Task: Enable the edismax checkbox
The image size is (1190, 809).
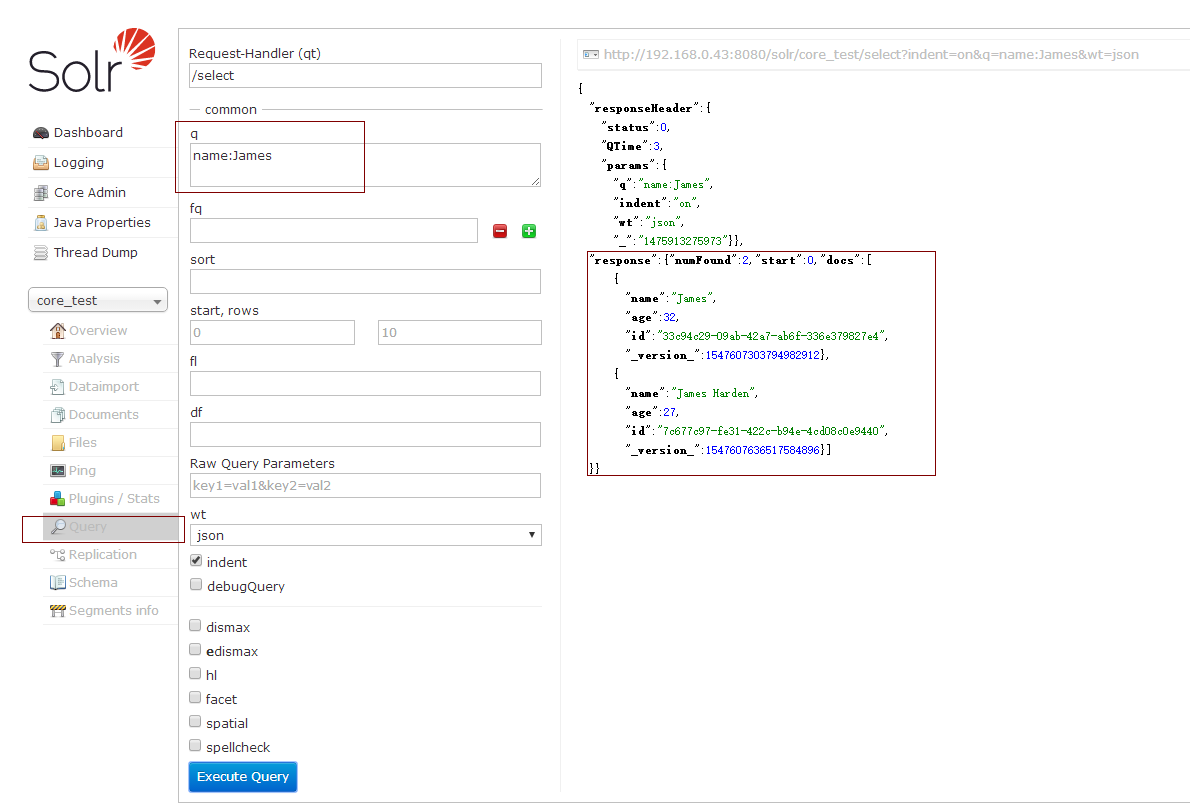Action: (195, 650)
